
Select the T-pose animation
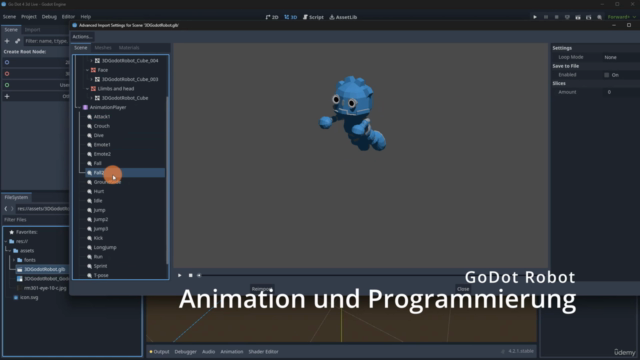(x=101, y=276)
